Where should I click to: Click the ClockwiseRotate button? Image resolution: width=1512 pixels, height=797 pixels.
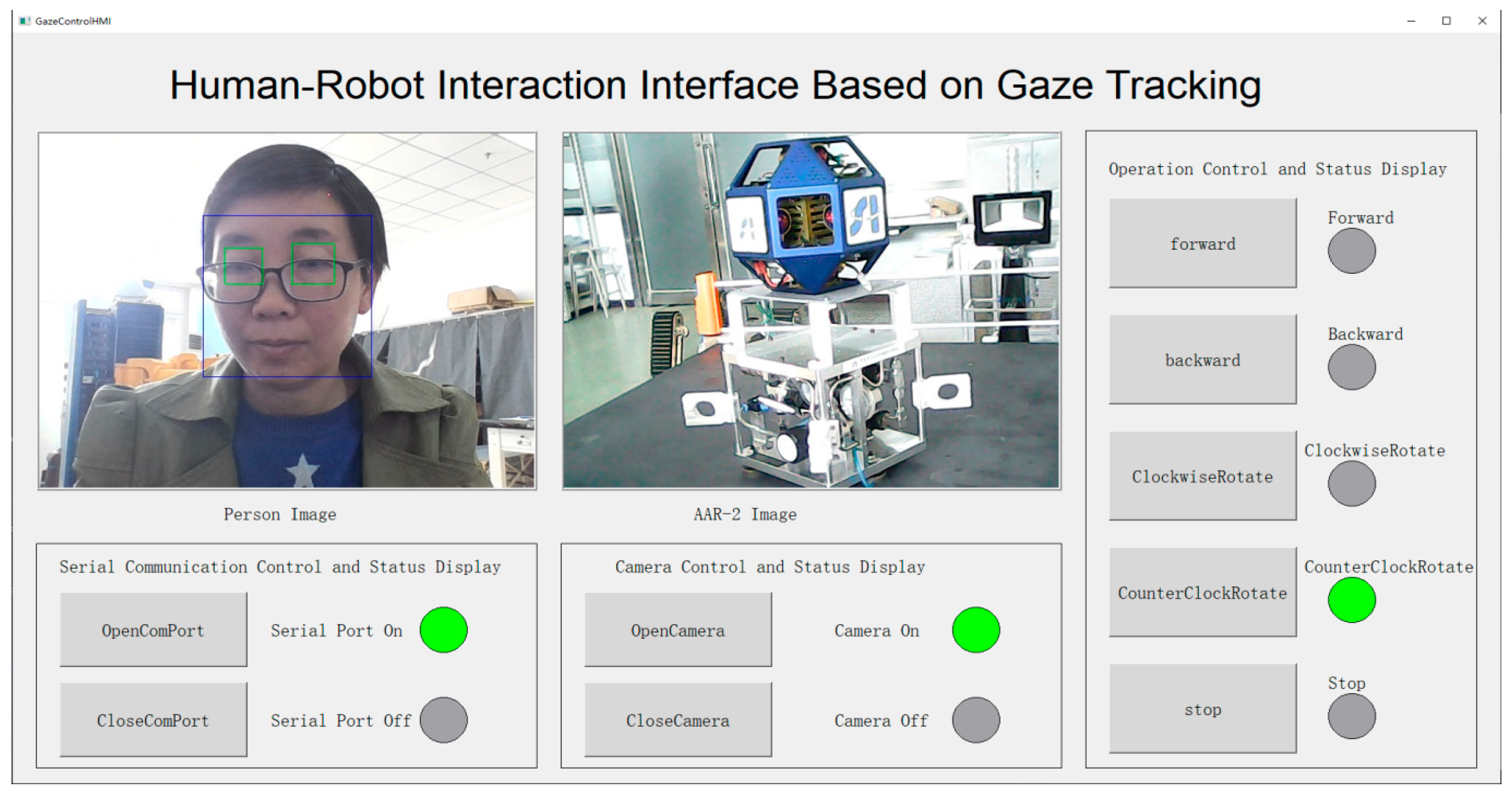(x=1202, y=476)
